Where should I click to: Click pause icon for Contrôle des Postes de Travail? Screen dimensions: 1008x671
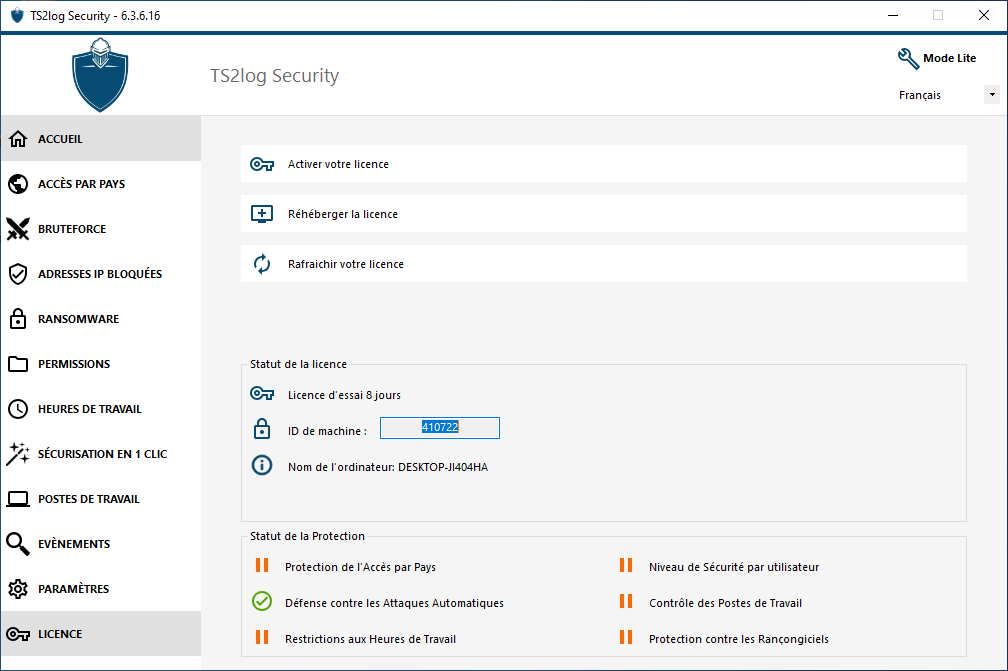coord(626,601)
